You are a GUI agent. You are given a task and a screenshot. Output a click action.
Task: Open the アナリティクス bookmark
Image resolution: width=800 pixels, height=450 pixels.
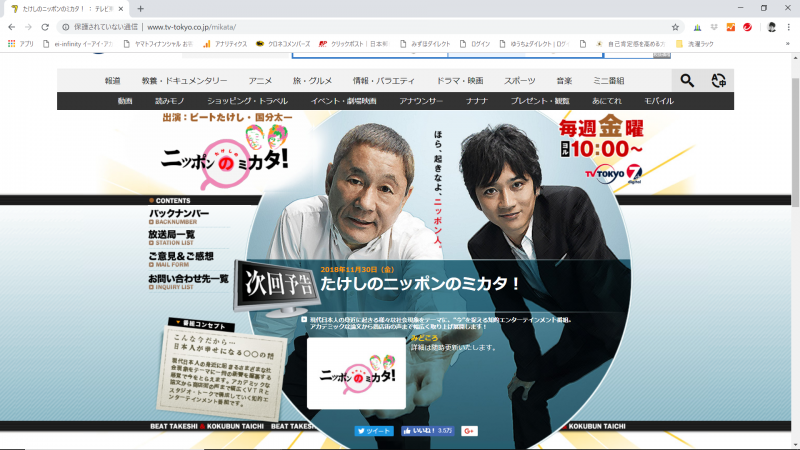pyautogui.click(x=225, y=44)
